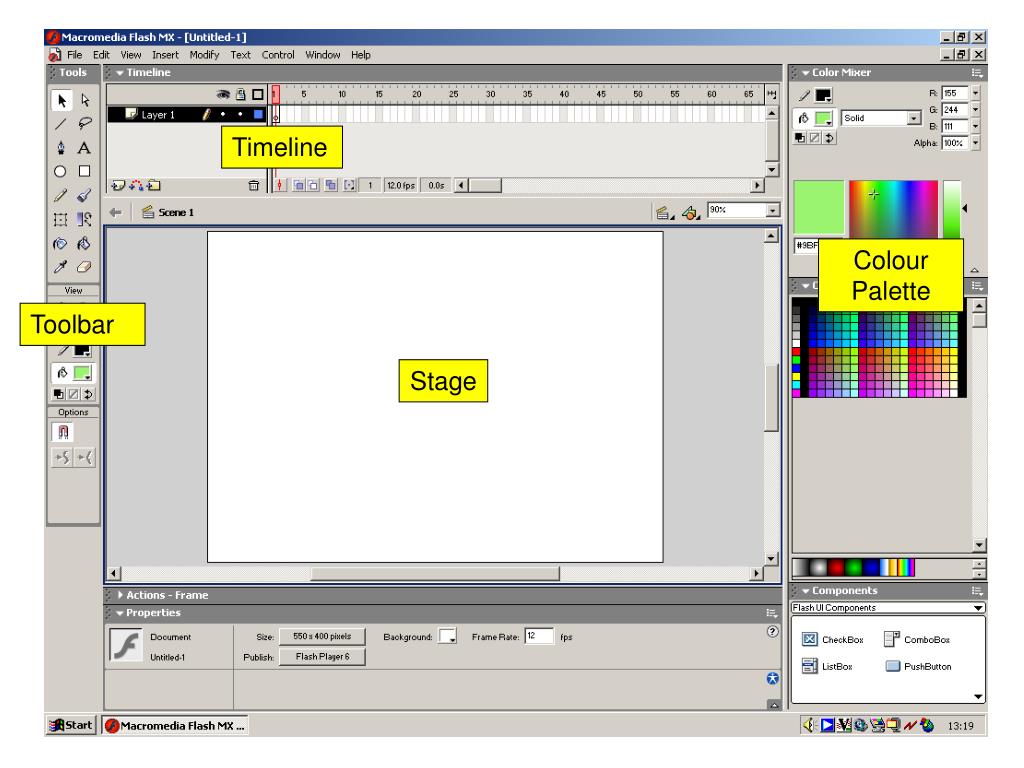Screen dimensions: 1024x768
Task: Toggle Onion Skin in the timeline
Action: point(298,185)
